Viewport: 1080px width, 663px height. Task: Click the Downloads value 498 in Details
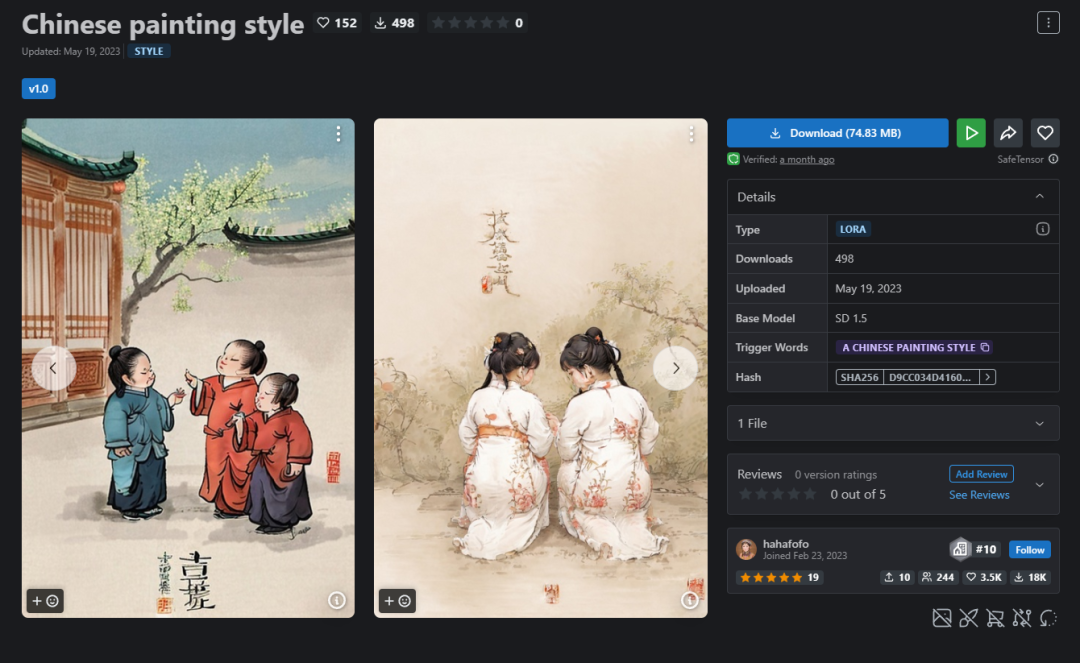844,259
